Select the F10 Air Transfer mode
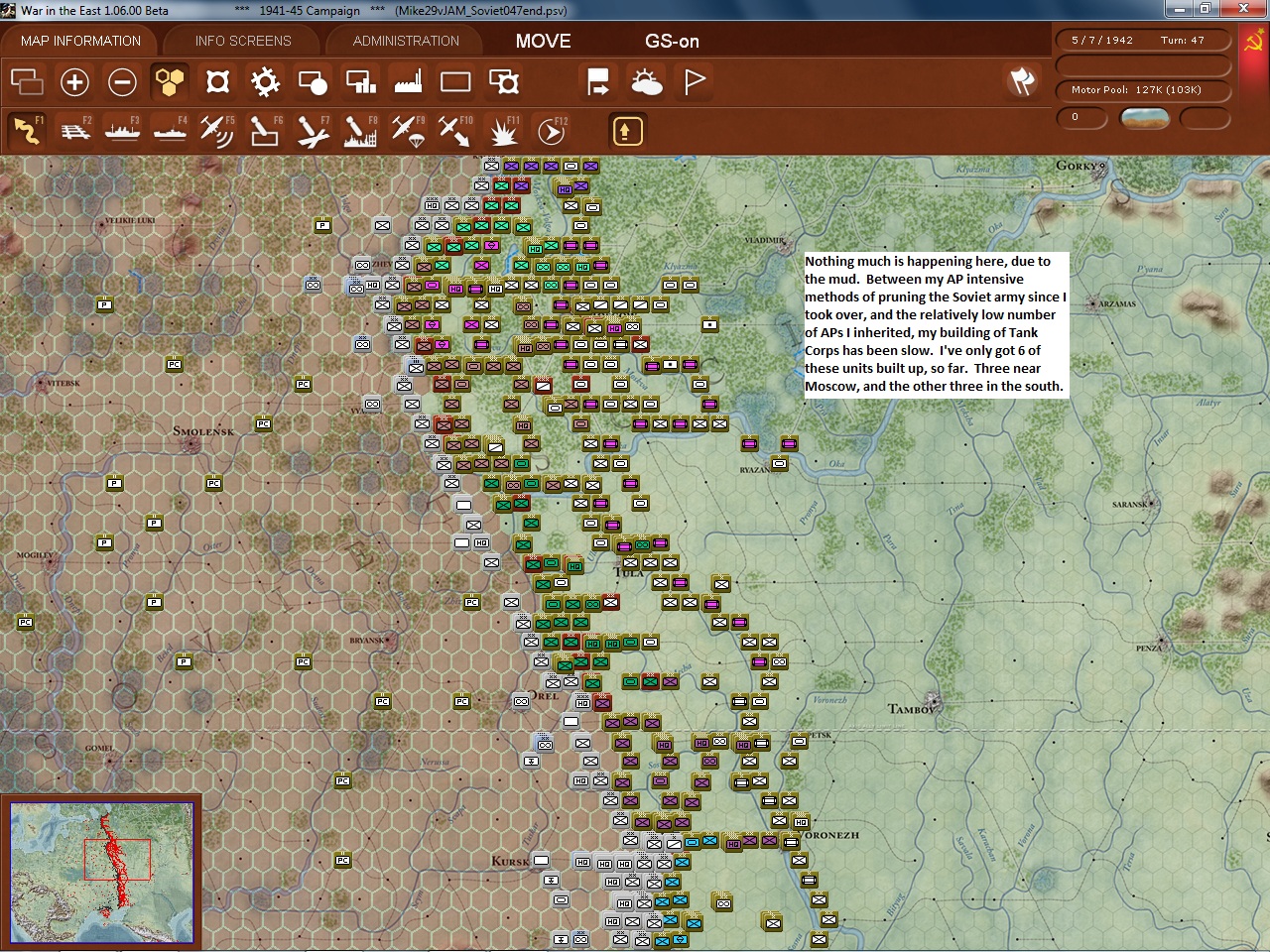This screenshot has height=952, width=1270. (x=455, y=130)
